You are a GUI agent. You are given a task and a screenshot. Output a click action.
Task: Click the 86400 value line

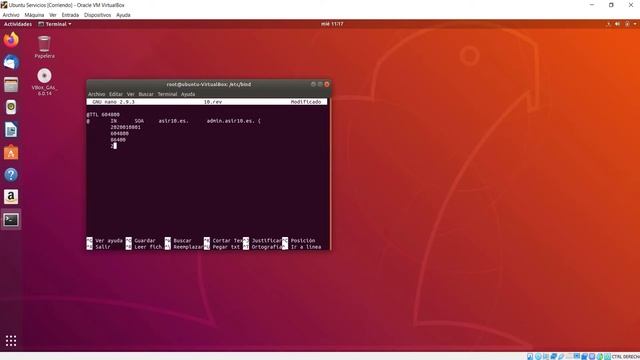coord(118,140)
